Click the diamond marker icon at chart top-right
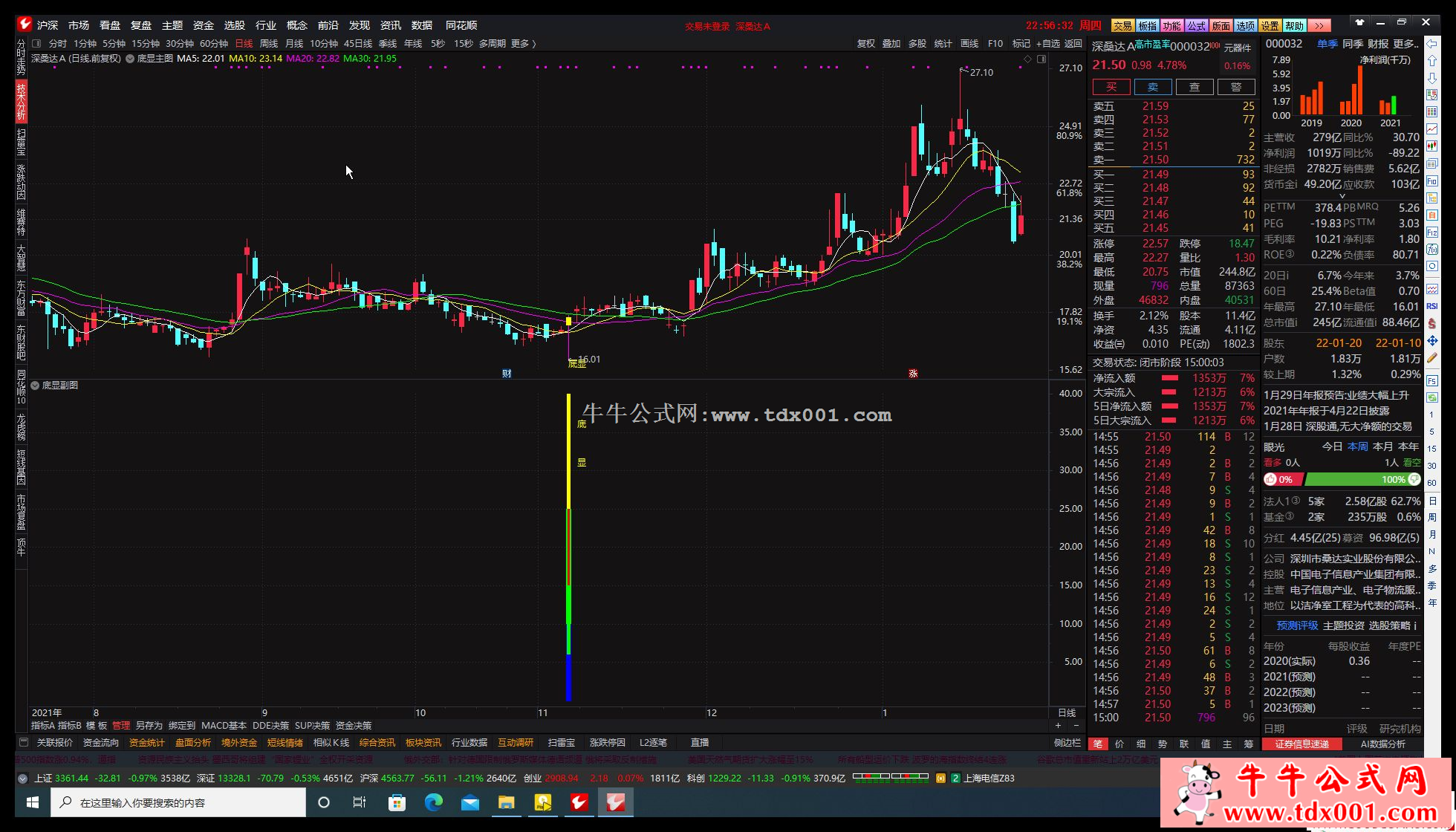Image resolution: width=1456 pixels, height=832 pixels. 1028,59
